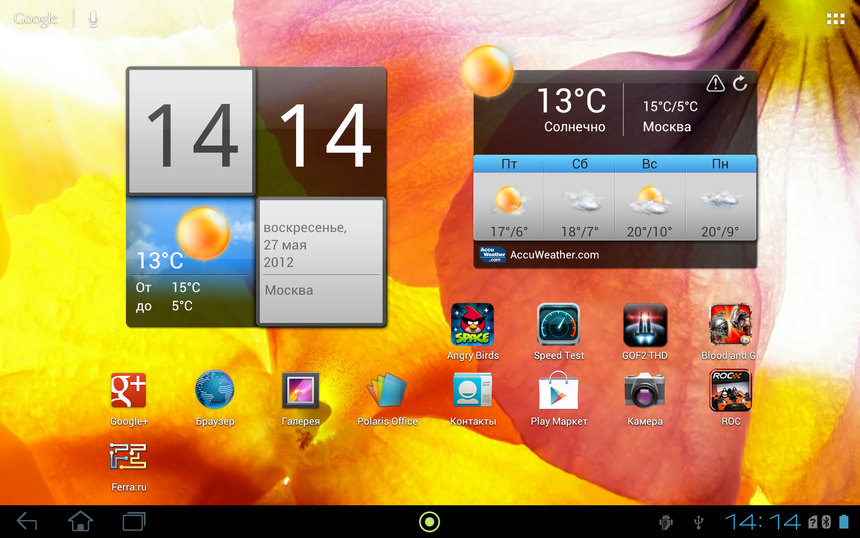Tap Солнечно current conditions text
Image resolution: width=860 pixels, height=538 pixels.
574,127
